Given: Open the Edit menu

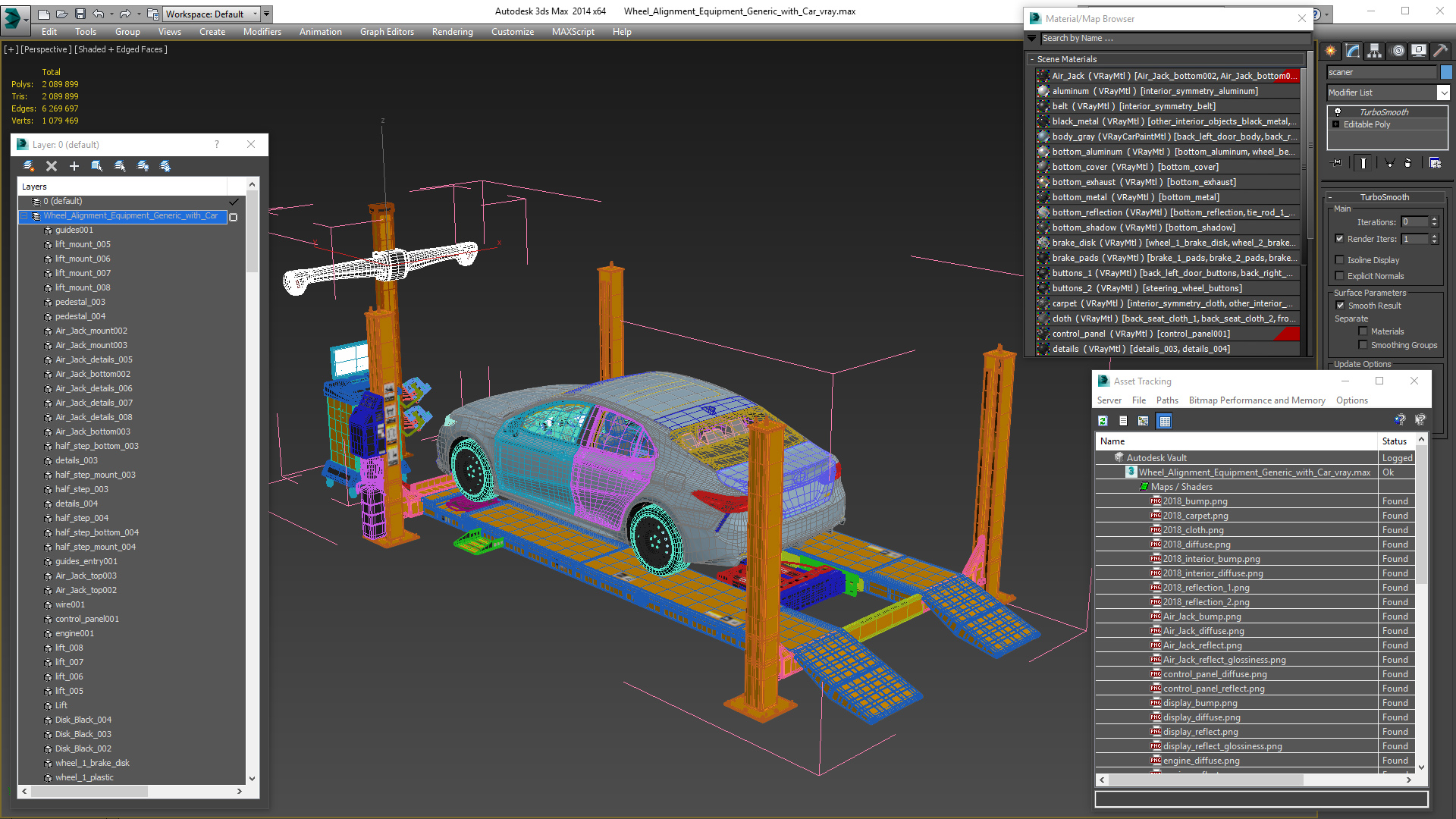Looking at the screenshot, I should click(x=49, y=32).
